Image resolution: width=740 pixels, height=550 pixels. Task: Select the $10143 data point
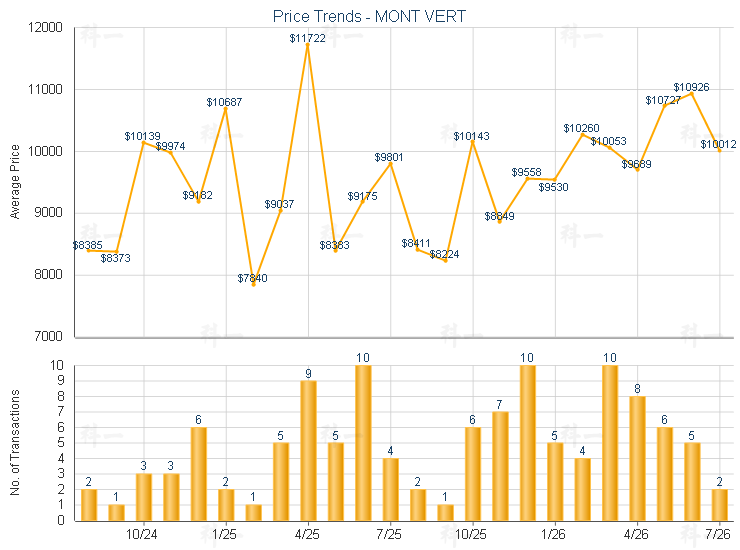coord(472,142)
